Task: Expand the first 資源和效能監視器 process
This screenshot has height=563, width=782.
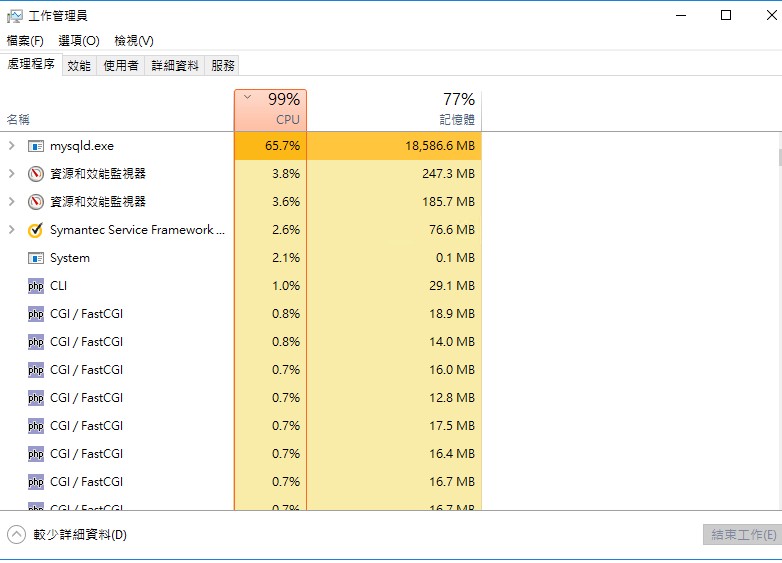Action: (11, 174)
